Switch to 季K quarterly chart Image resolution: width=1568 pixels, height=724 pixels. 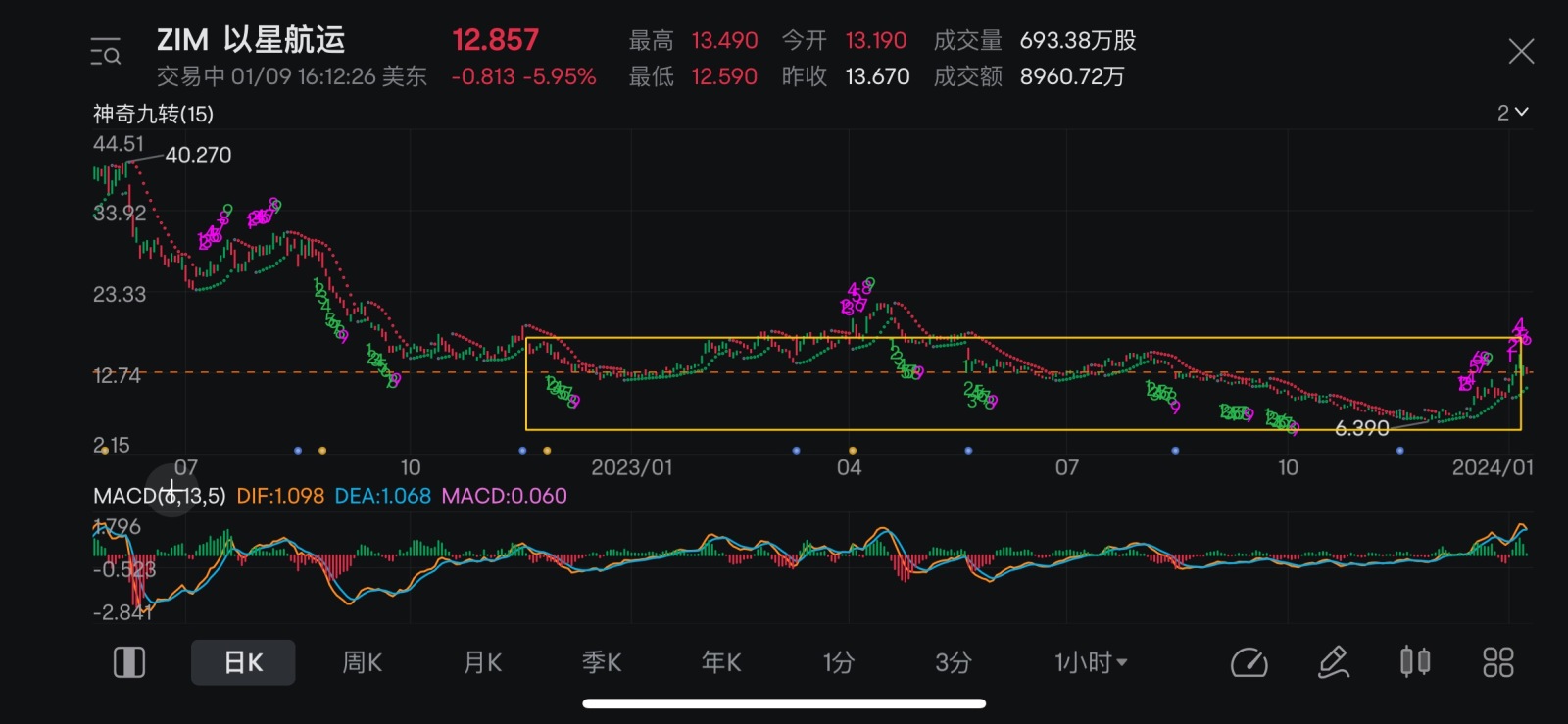(602, 663)
